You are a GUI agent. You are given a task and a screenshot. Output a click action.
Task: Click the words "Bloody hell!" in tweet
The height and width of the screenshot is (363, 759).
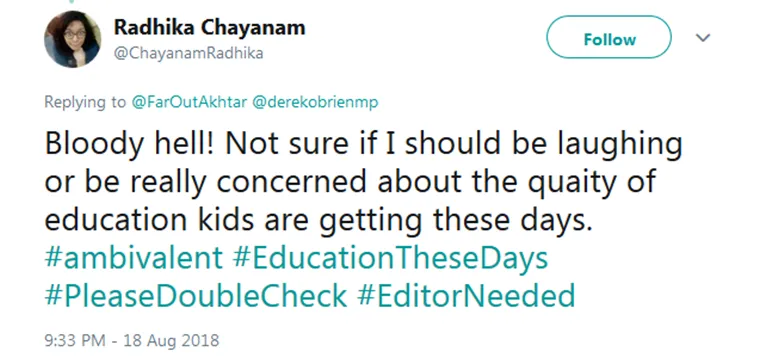130,144
